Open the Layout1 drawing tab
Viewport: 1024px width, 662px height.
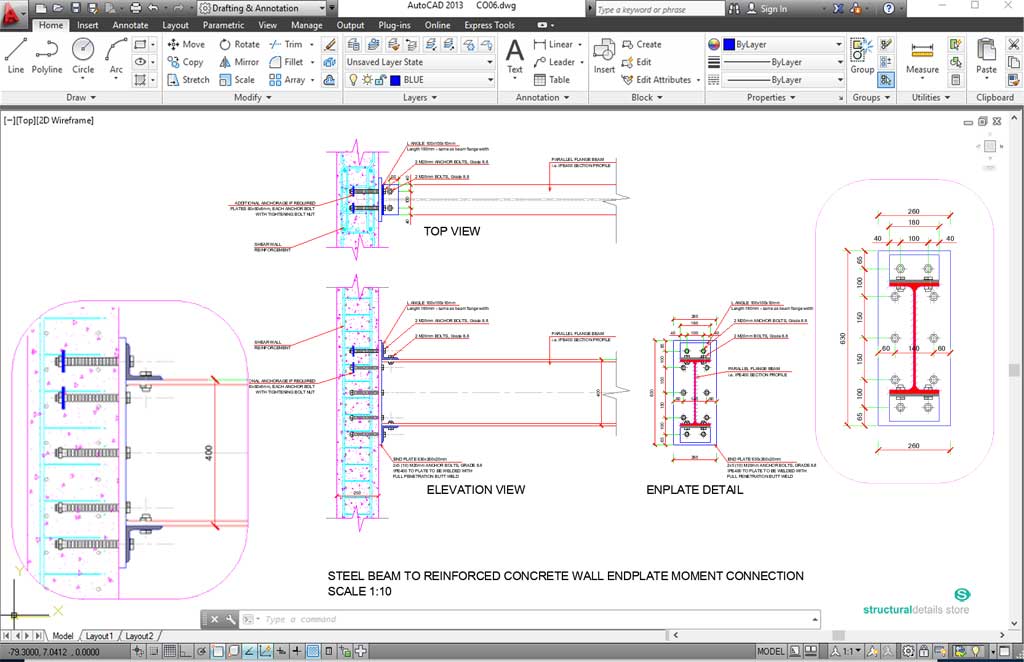[99, 636]
